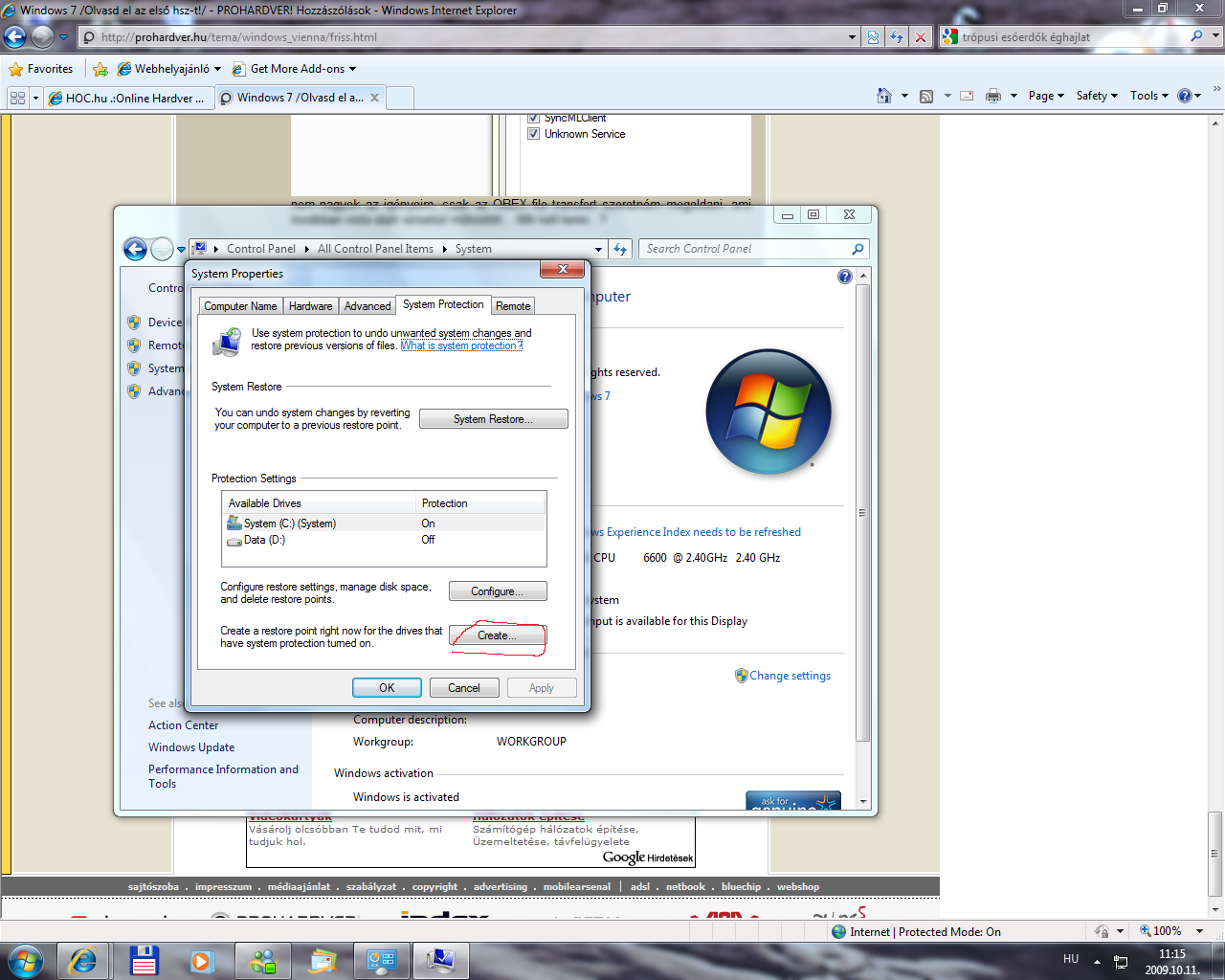This screenshot has width=1225, height=980.
Task: Toggle the SyncMLClient checkbox
Action: pos(534,118)
